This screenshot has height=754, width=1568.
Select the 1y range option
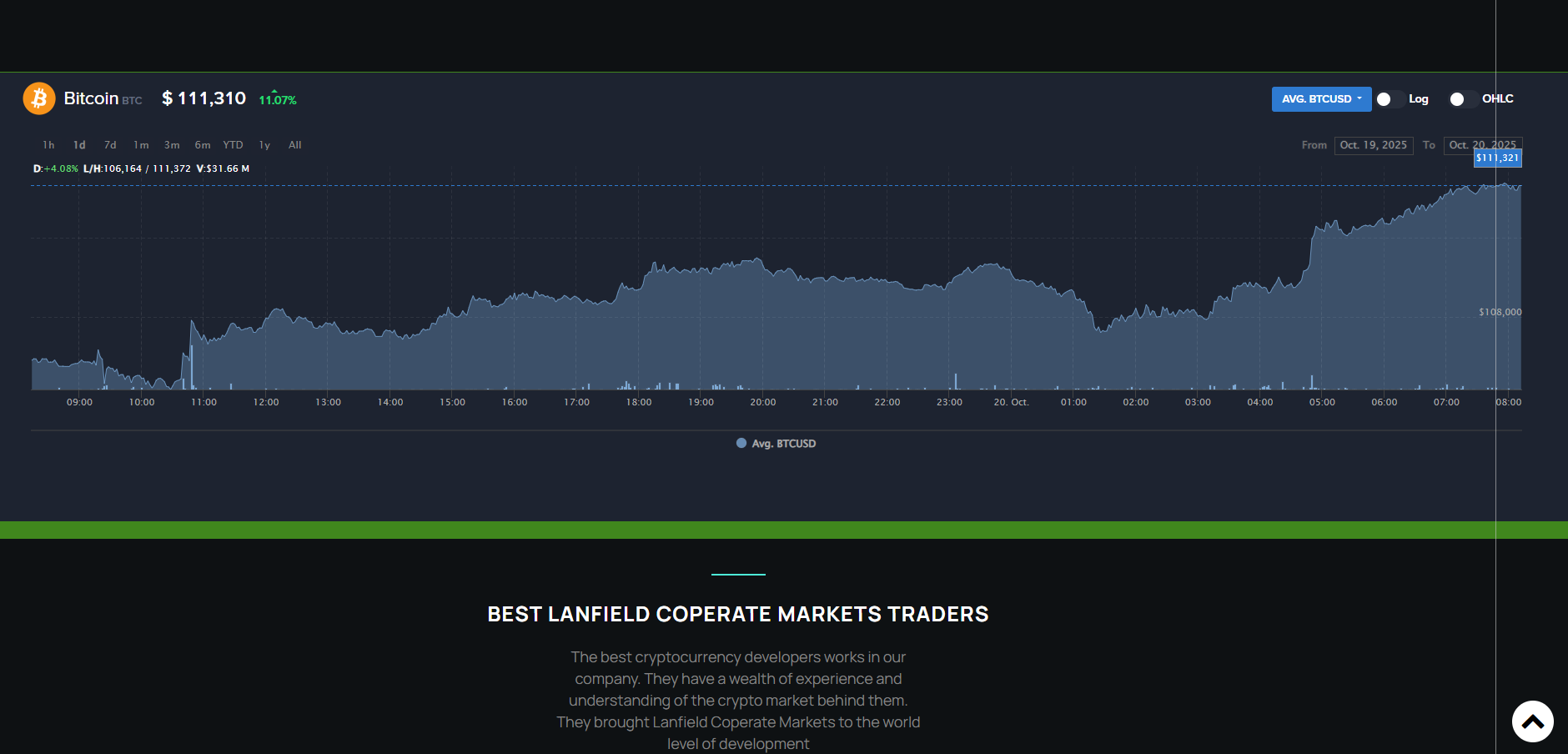[x=264, y=145]
